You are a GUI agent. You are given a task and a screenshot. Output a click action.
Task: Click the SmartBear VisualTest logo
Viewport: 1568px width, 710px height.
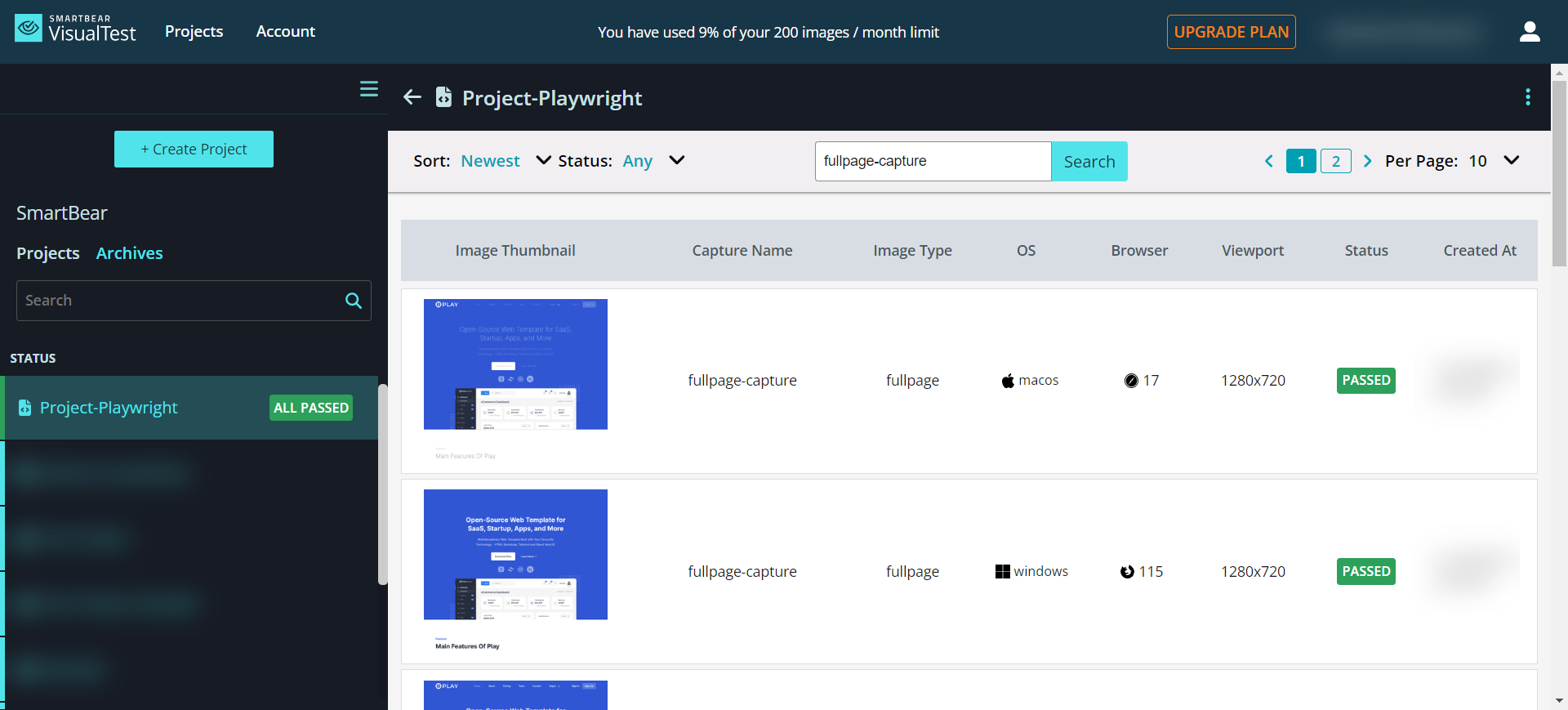pos(75,29)
